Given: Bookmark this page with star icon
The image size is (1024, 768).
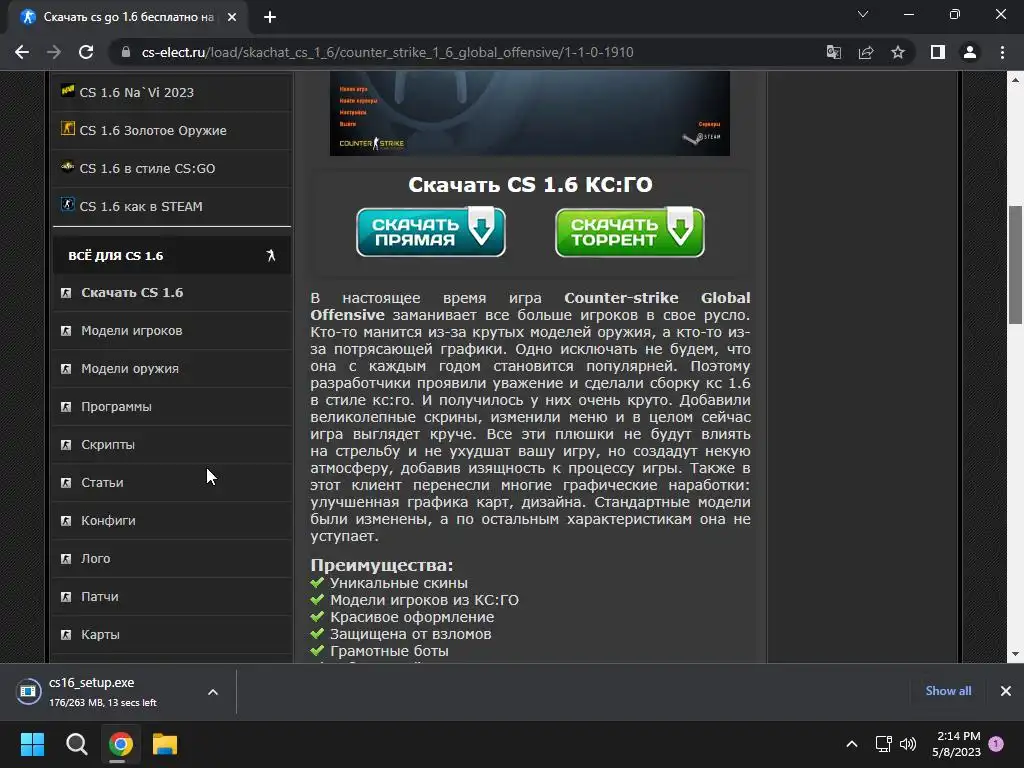Looking at the screenshot, I should point(898,52).
